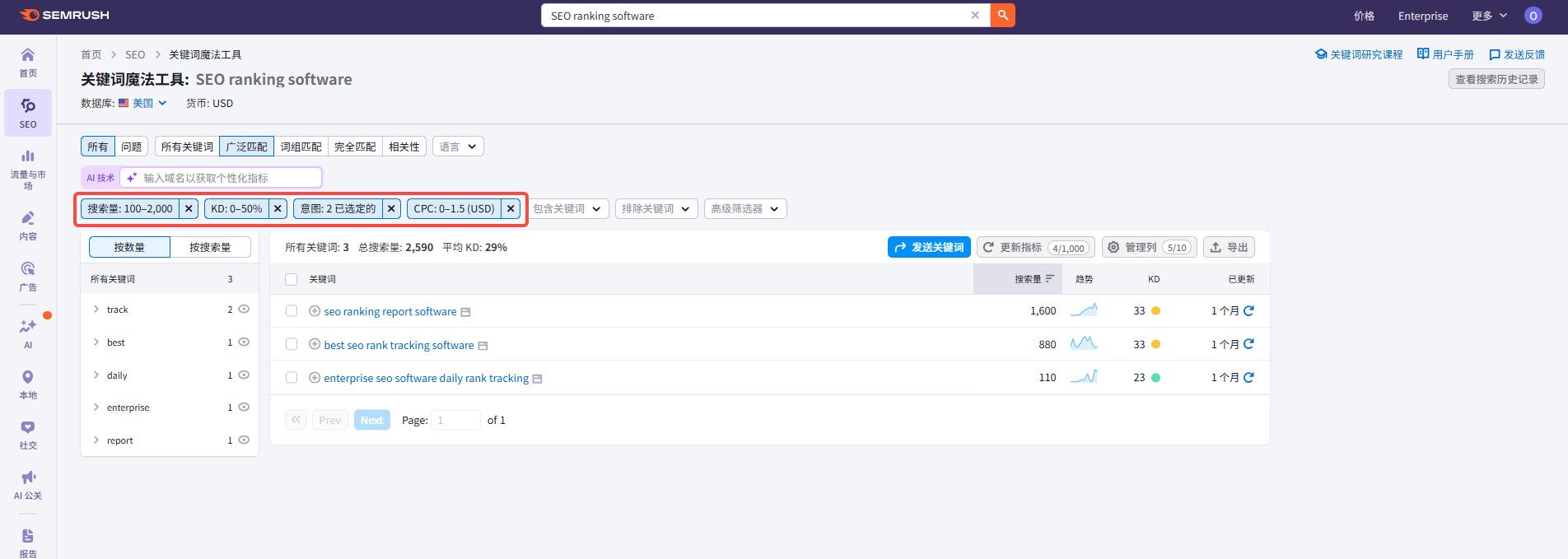This screenshot has width=1568, height=559.
Task: Refresh metrics for enterprise seo software daily rank tracking
Action: tap(1248, 377)
